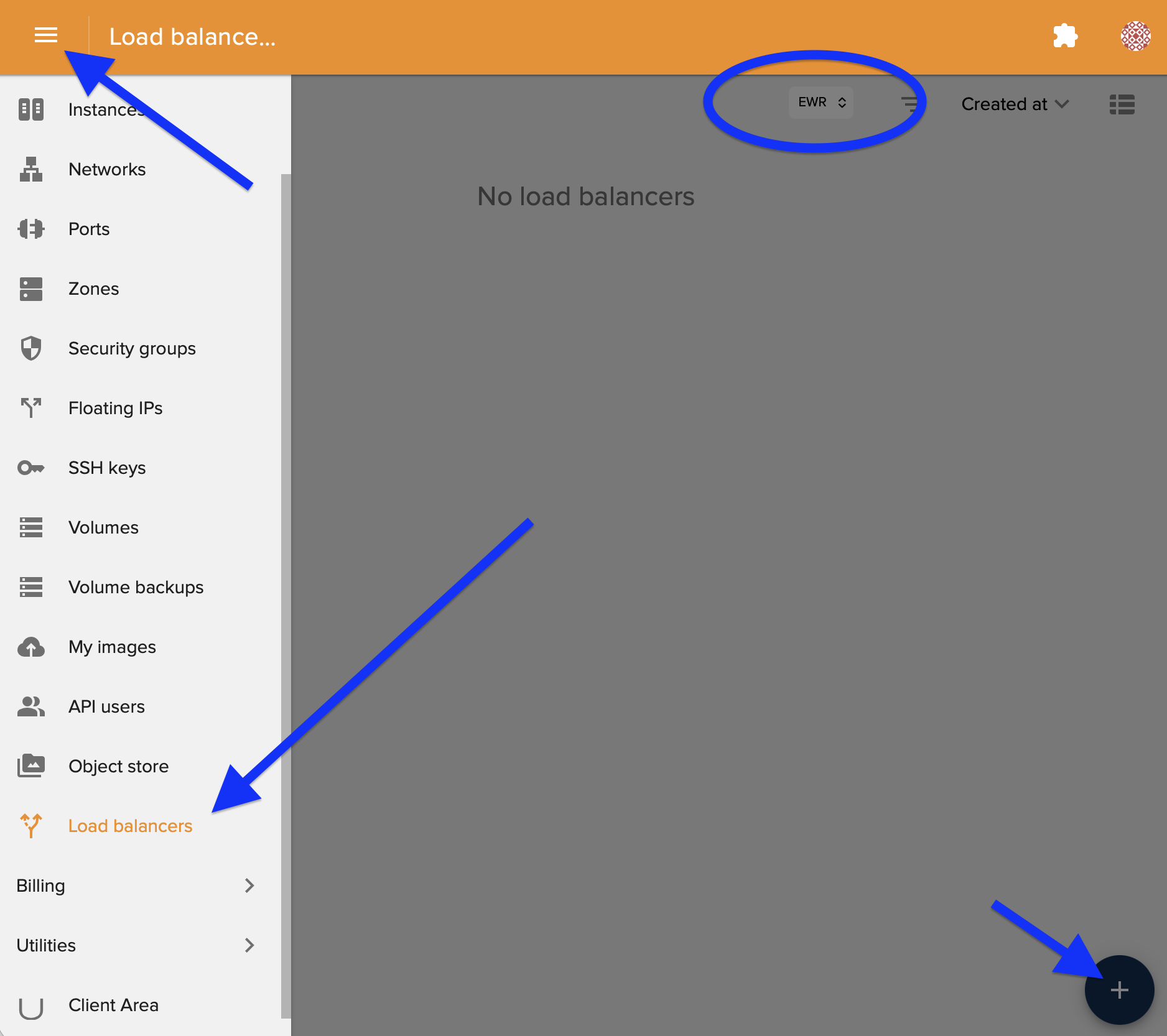
Task: Open My images cloud upload icon
Action: pos(30,647)
